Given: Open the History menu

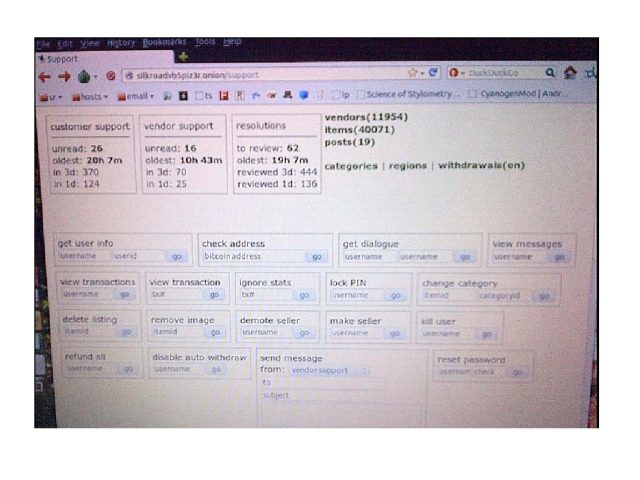Looking at the screenshot, I should click(x=121, y=43).
